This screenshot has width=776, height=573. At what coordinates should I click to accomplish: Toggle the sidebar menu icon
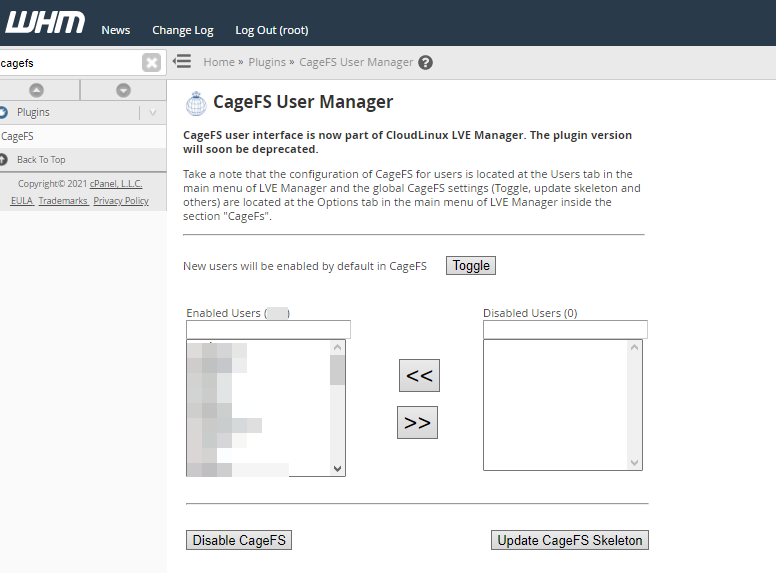[x=182, y=62]
